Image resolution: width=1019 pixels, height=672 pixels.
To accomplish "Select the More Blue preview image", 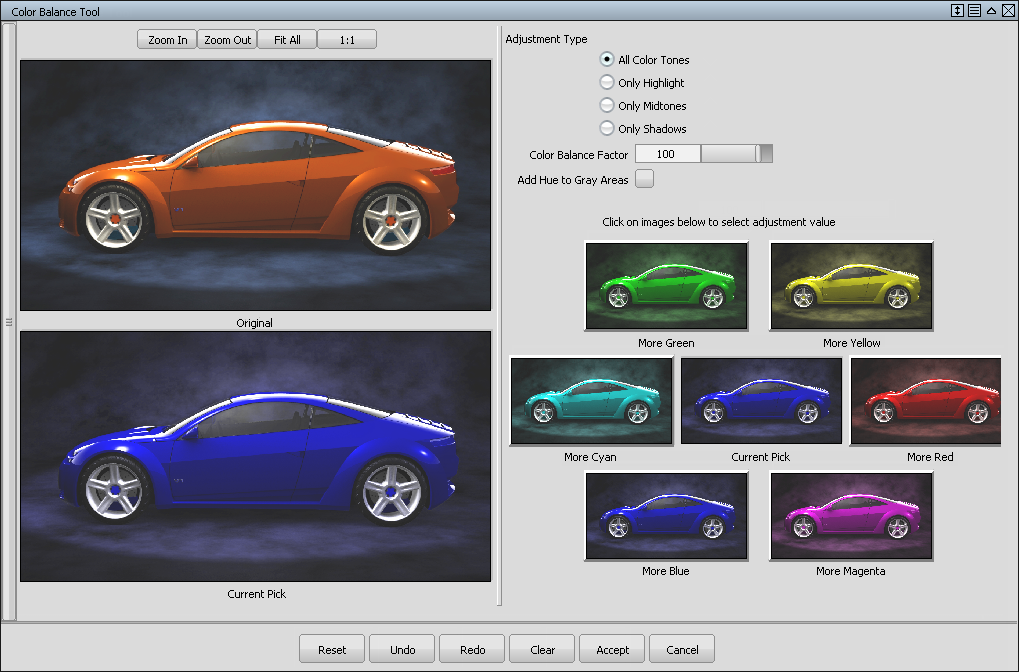I will point(666,515).
